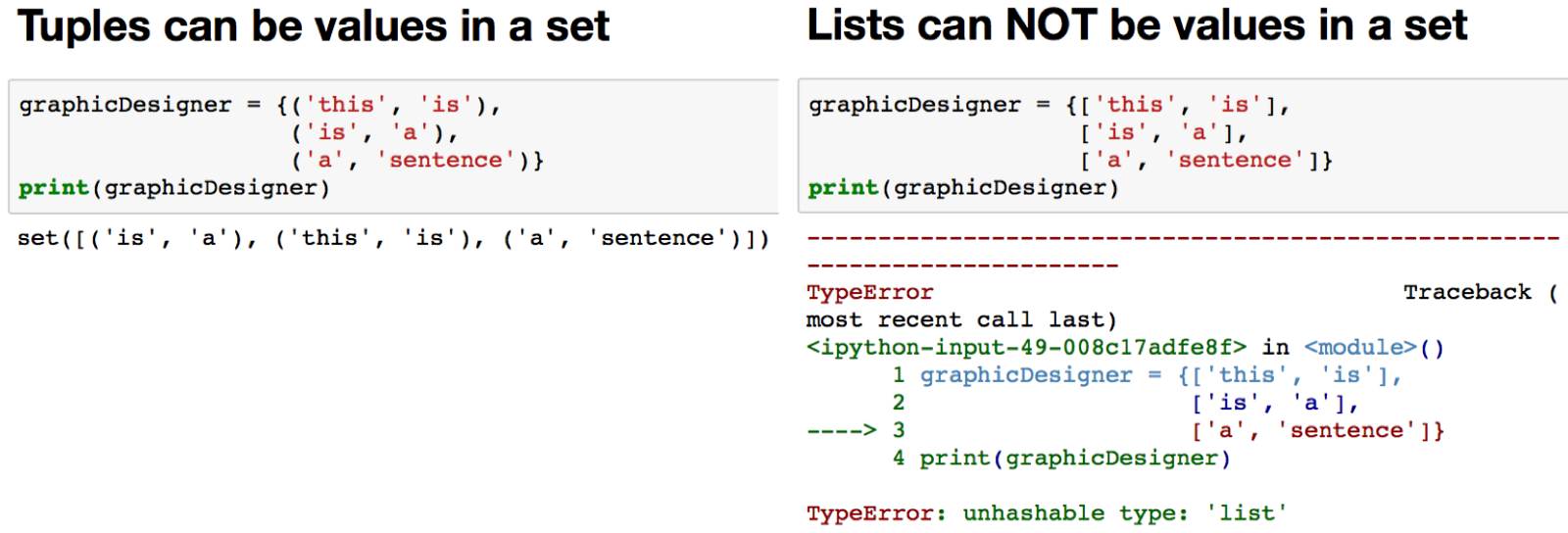
Task: Click the ipython-input-49 reference in the traceback
Action: click(1026, 348)
